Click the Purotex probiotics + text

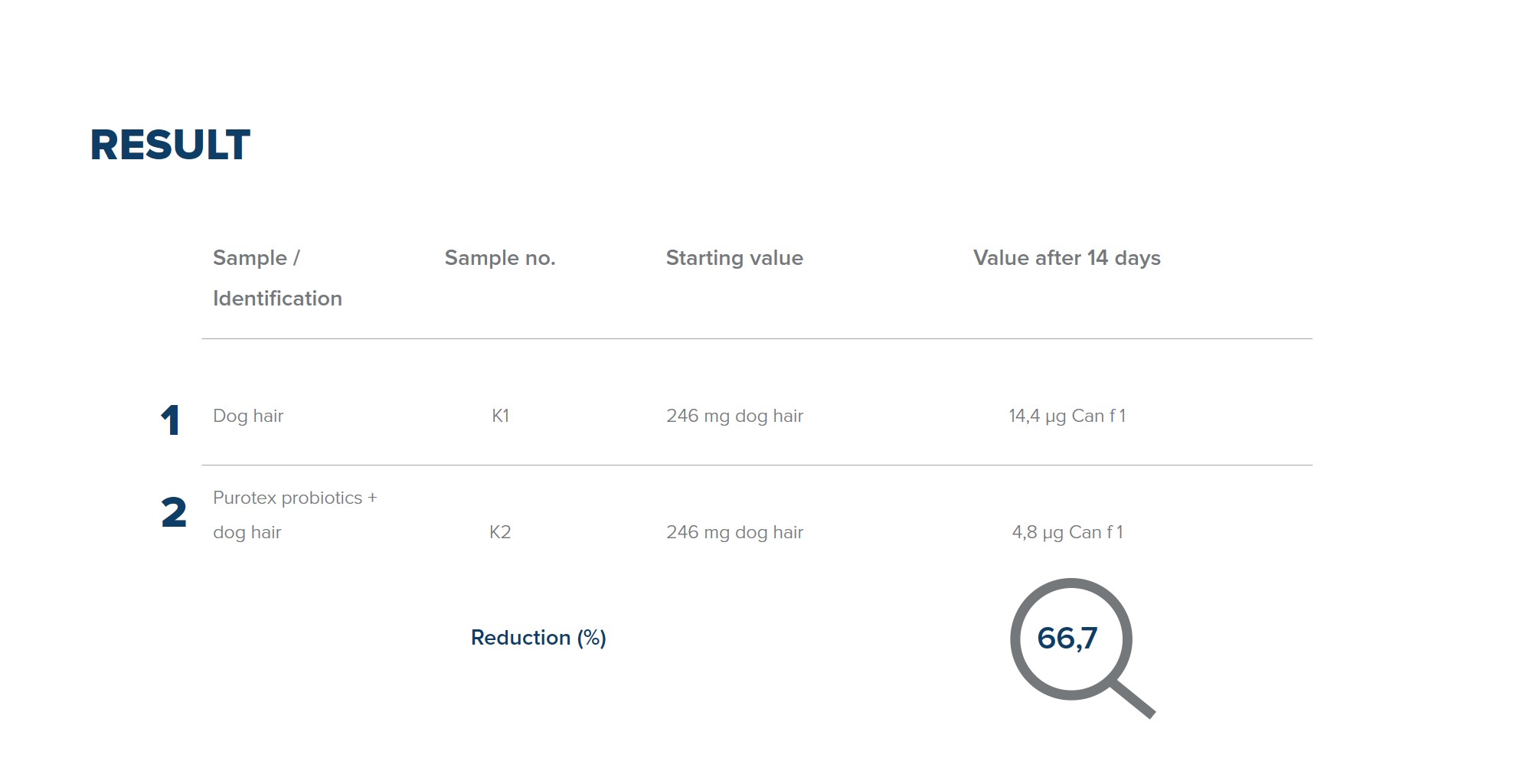295,498
